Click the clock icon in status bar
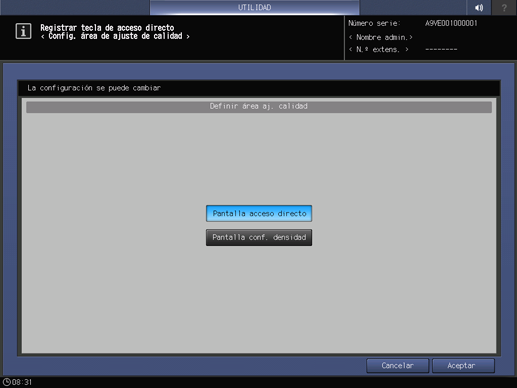 point(6,382)
